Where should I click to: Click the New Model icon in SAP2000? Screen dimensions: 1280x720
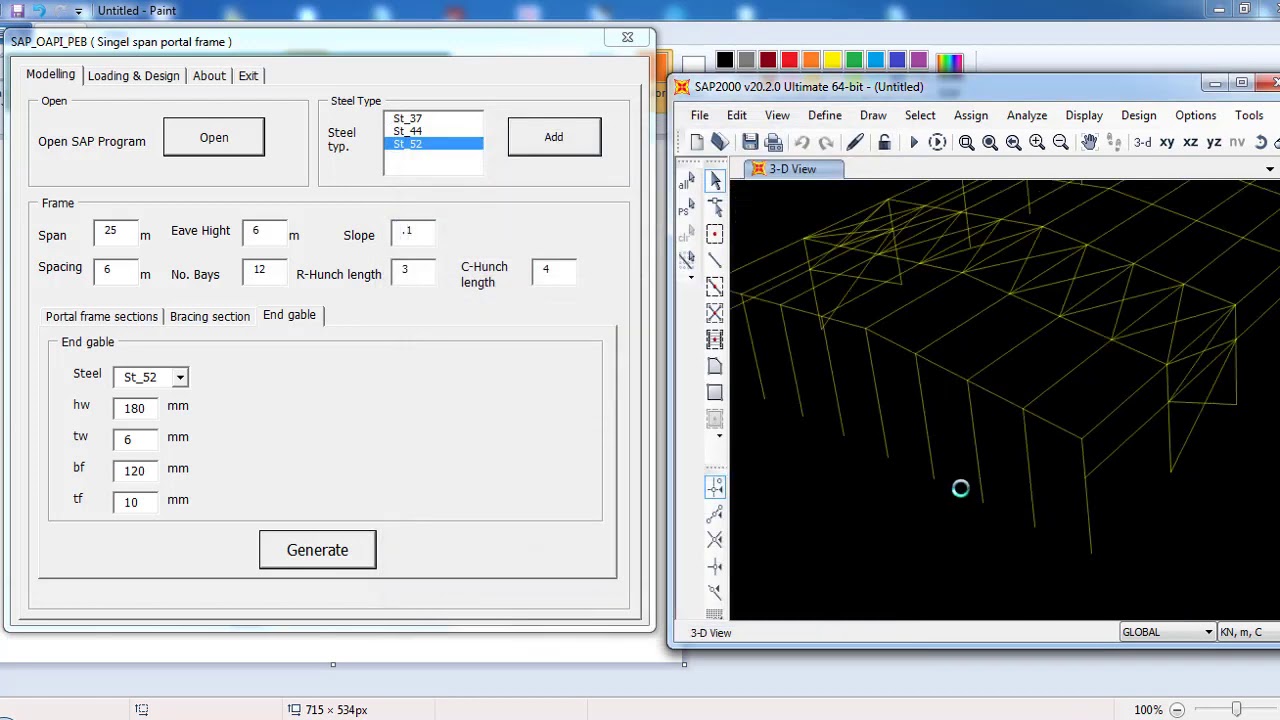click(697, 142)
